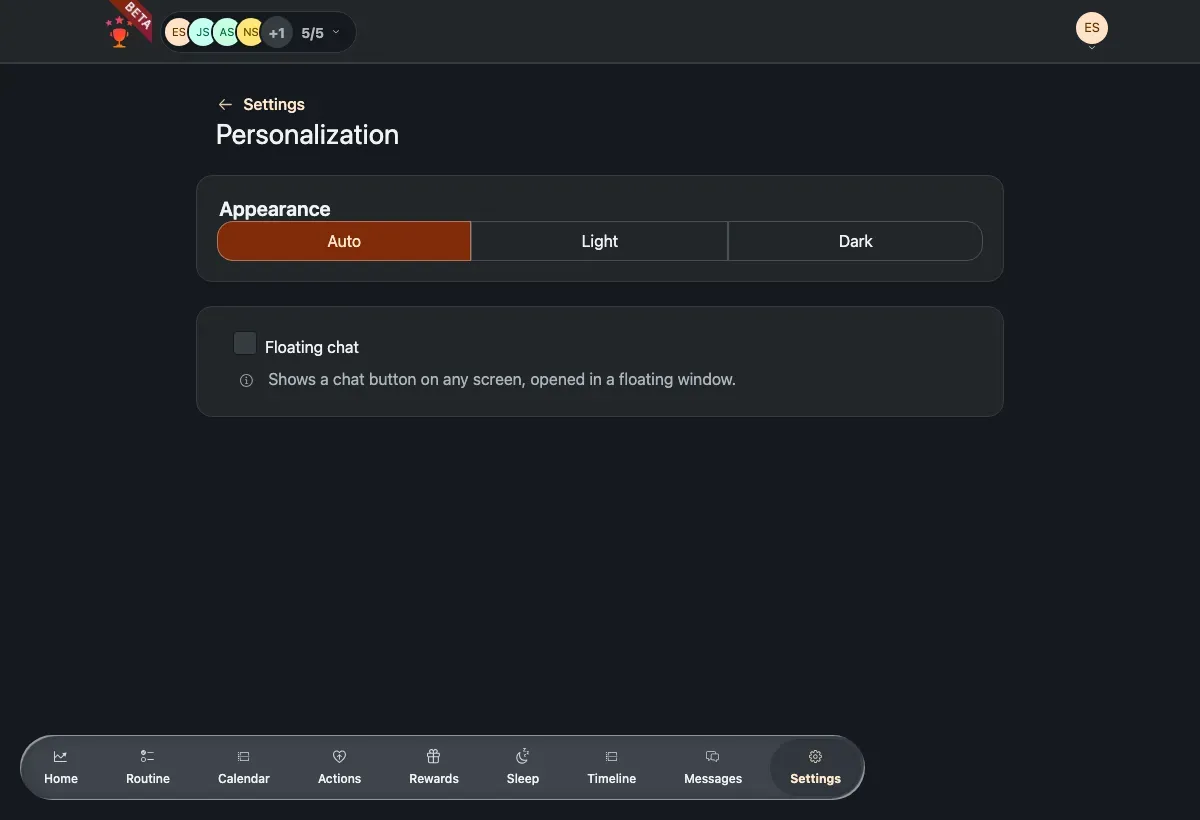Go back using the arrow beside Settings
This screenshot has height=820, width=1200.
pos(225,104)
